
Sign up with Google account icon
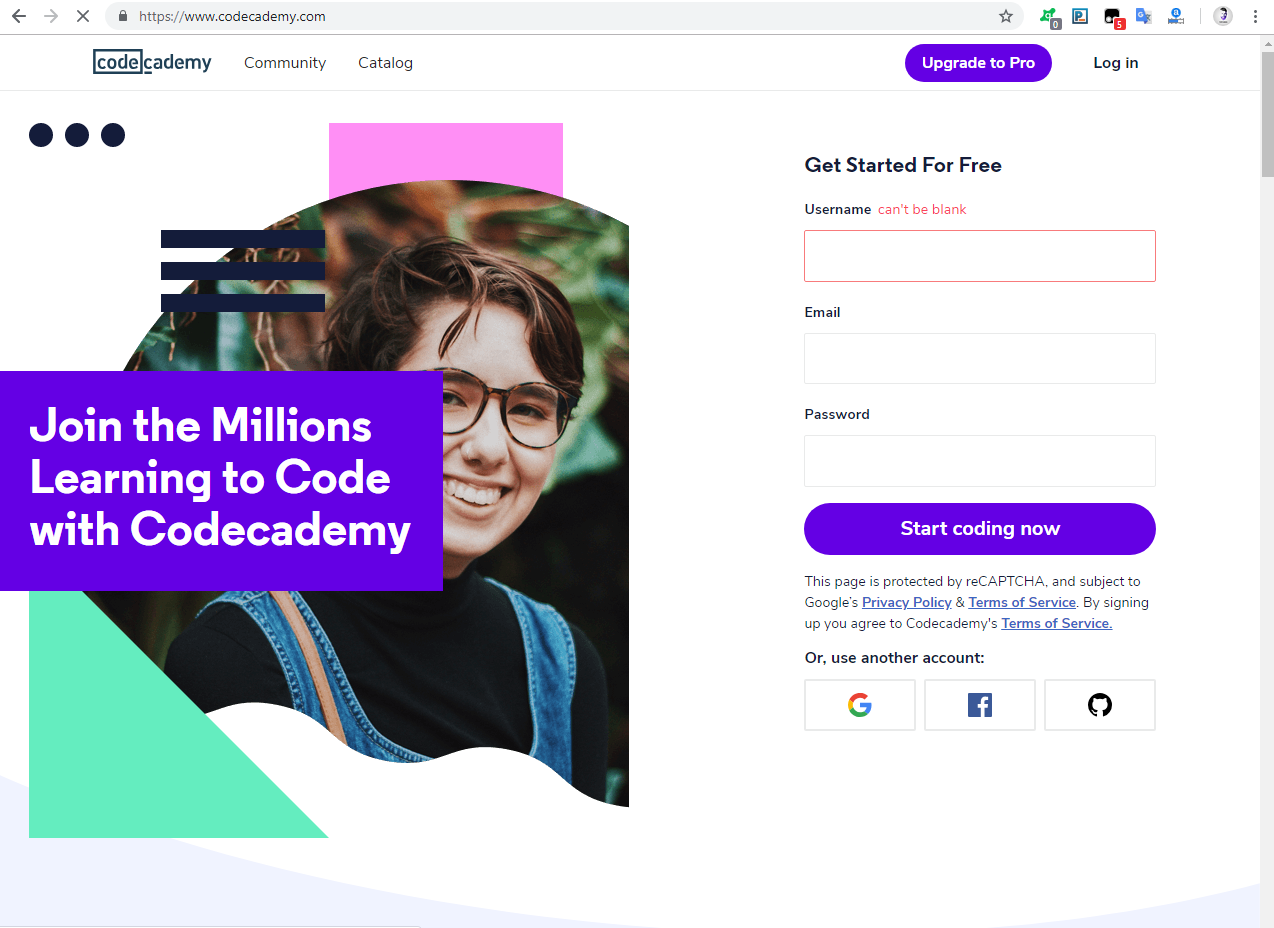860,705
